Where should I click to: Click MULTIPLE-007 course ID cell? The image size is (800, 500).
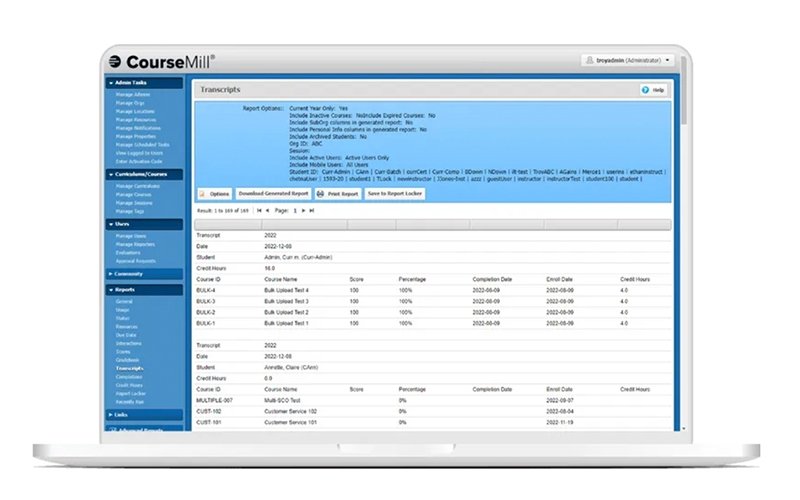pyautogui.click(x=214, y=401)
